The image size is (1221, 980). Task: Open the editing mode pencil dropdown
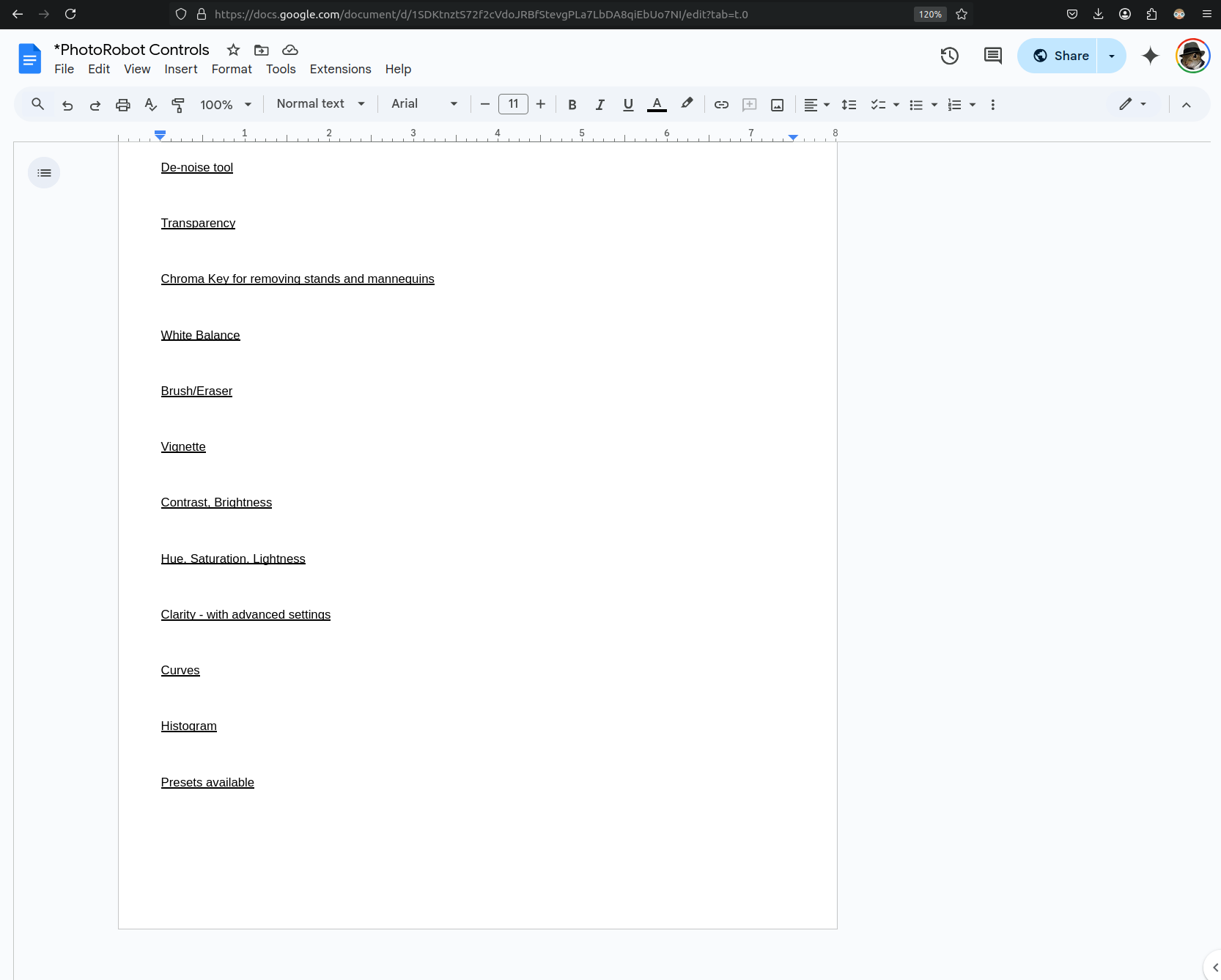tap(1133, 104)
